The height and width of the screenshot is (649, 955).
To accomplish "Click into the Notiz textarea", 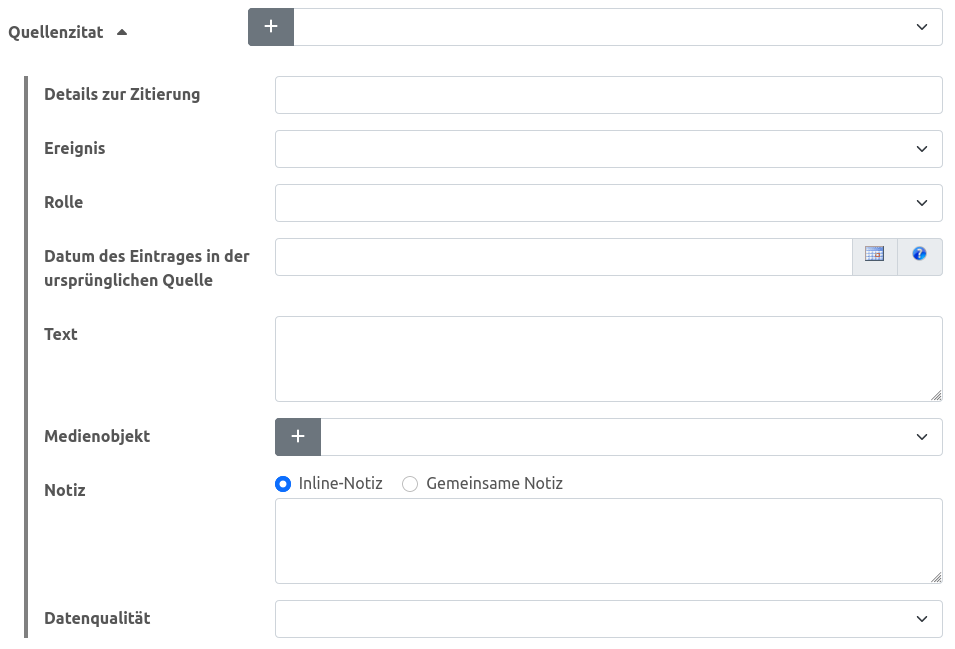I will click(x=608, y=541).
